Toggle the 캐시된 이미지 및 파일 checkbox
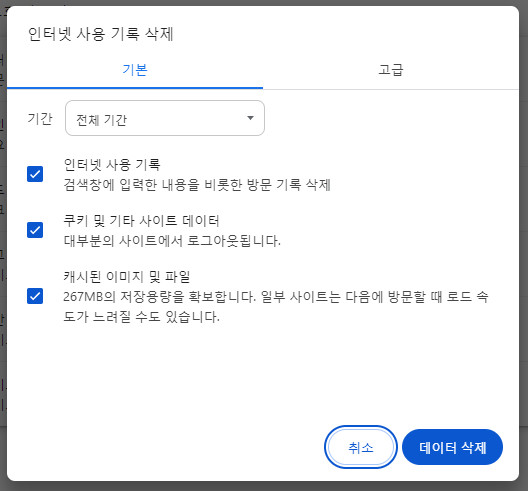 35,296
